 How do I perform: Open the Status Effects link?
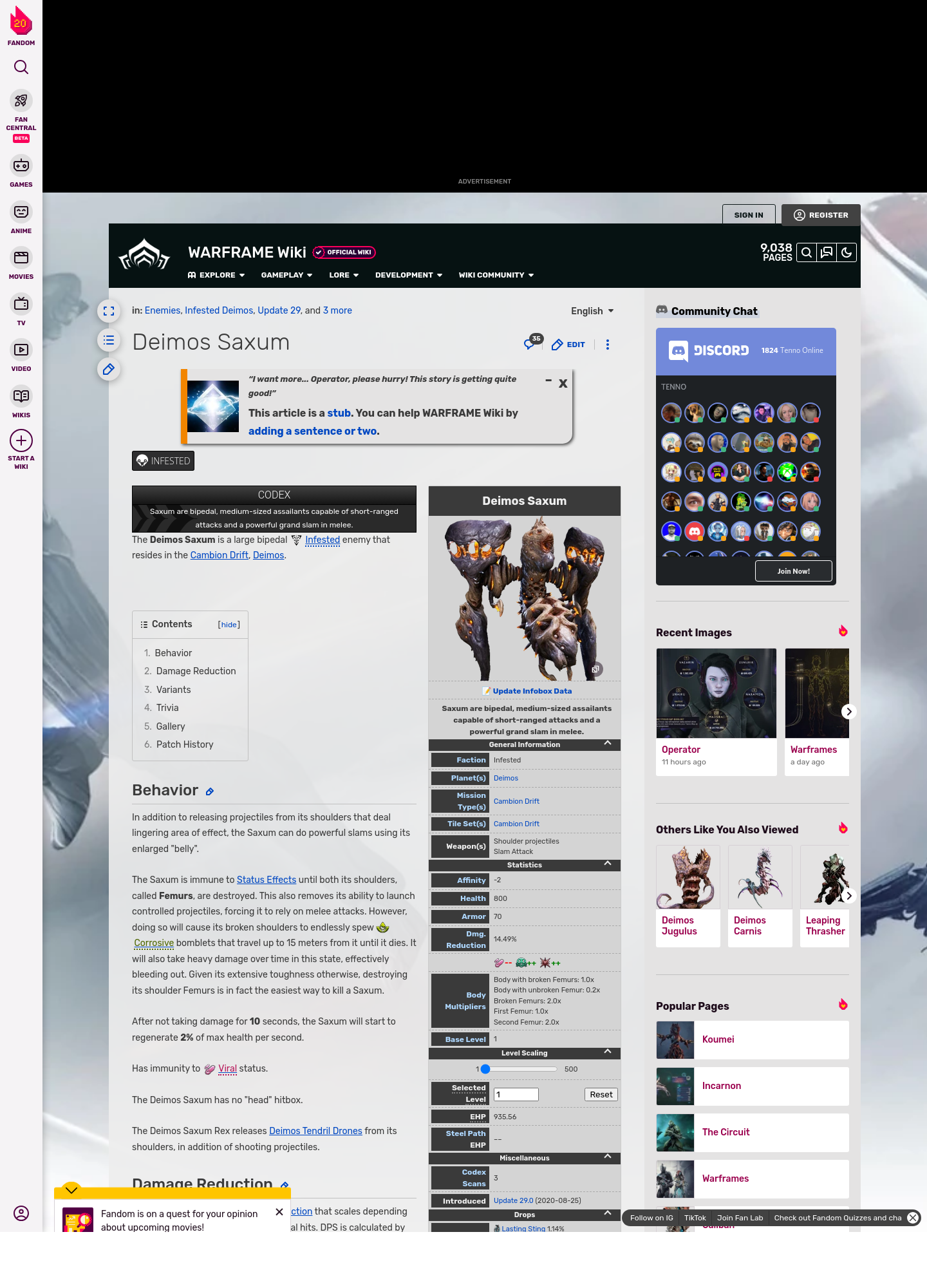tap(267, 880)
